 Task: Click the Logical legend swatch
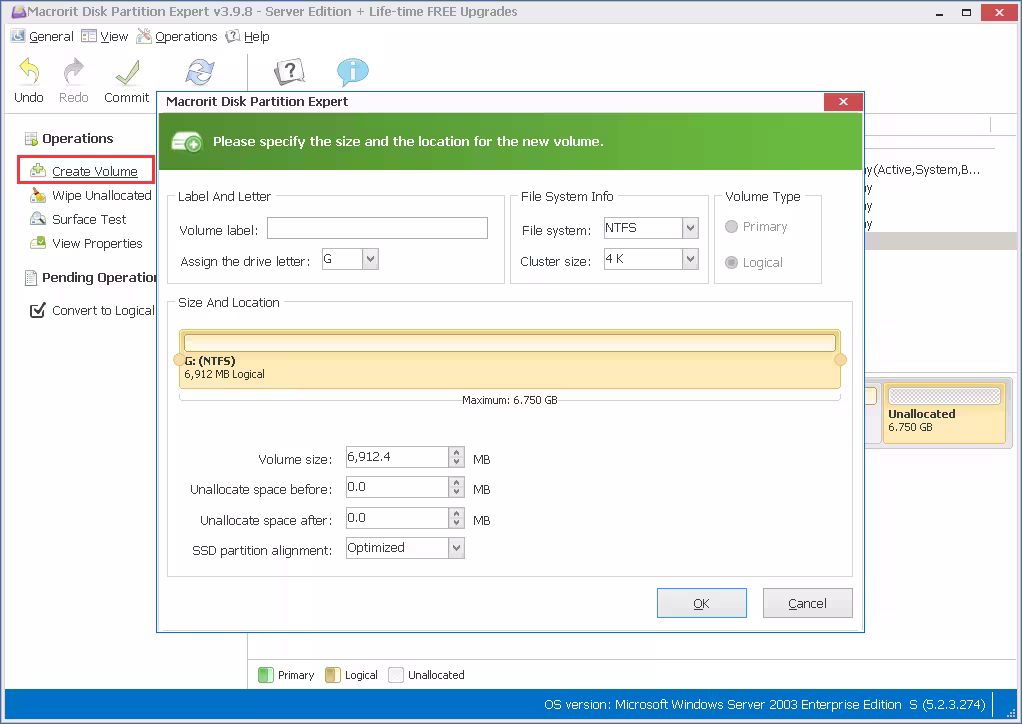tap(332, 675)
